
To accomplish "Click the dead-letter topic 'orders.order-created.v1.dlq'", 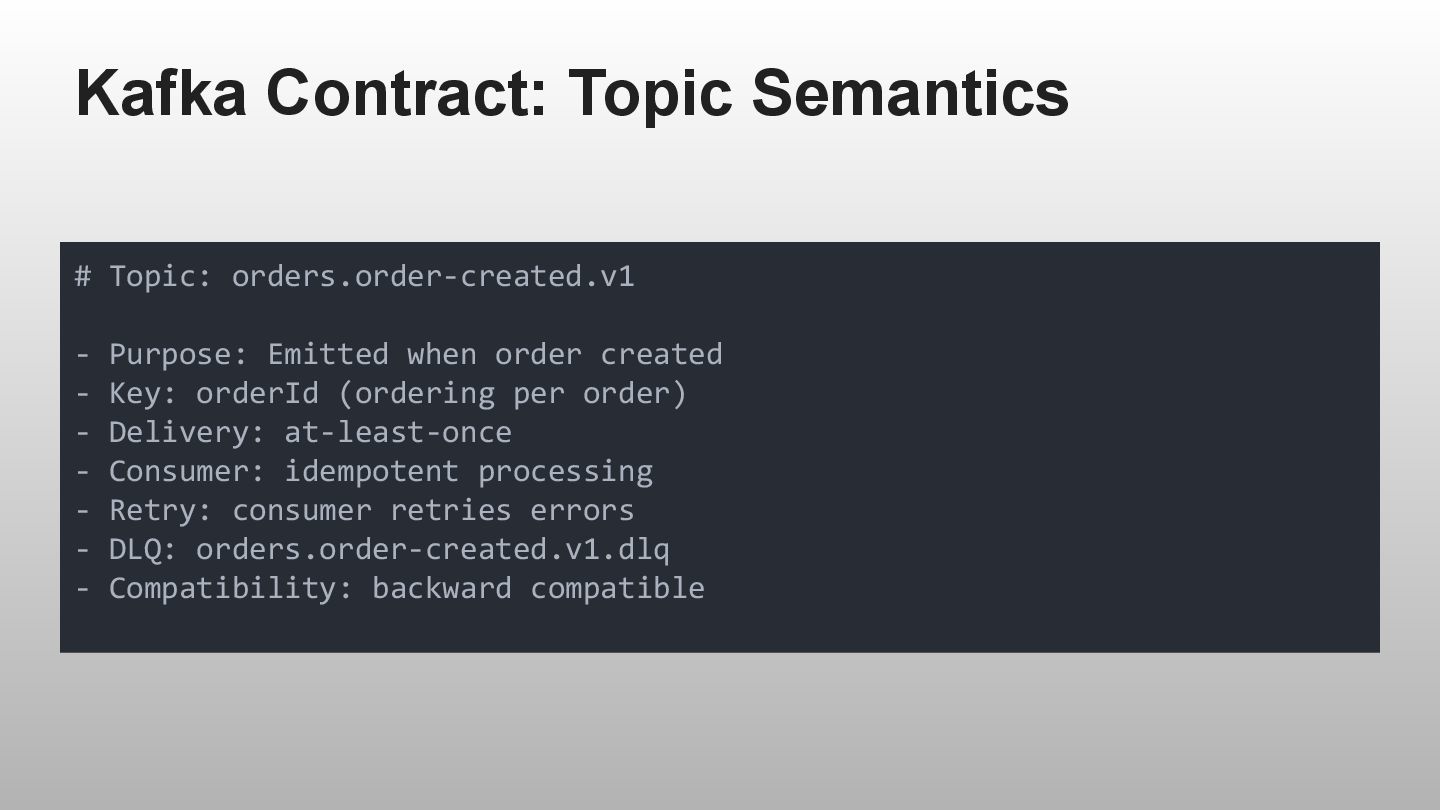I will [432, 549].
